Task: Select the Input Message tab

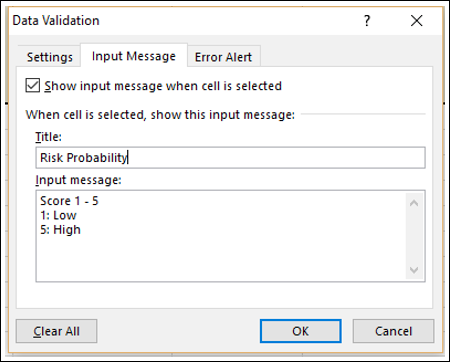Action: coord(134,56)
